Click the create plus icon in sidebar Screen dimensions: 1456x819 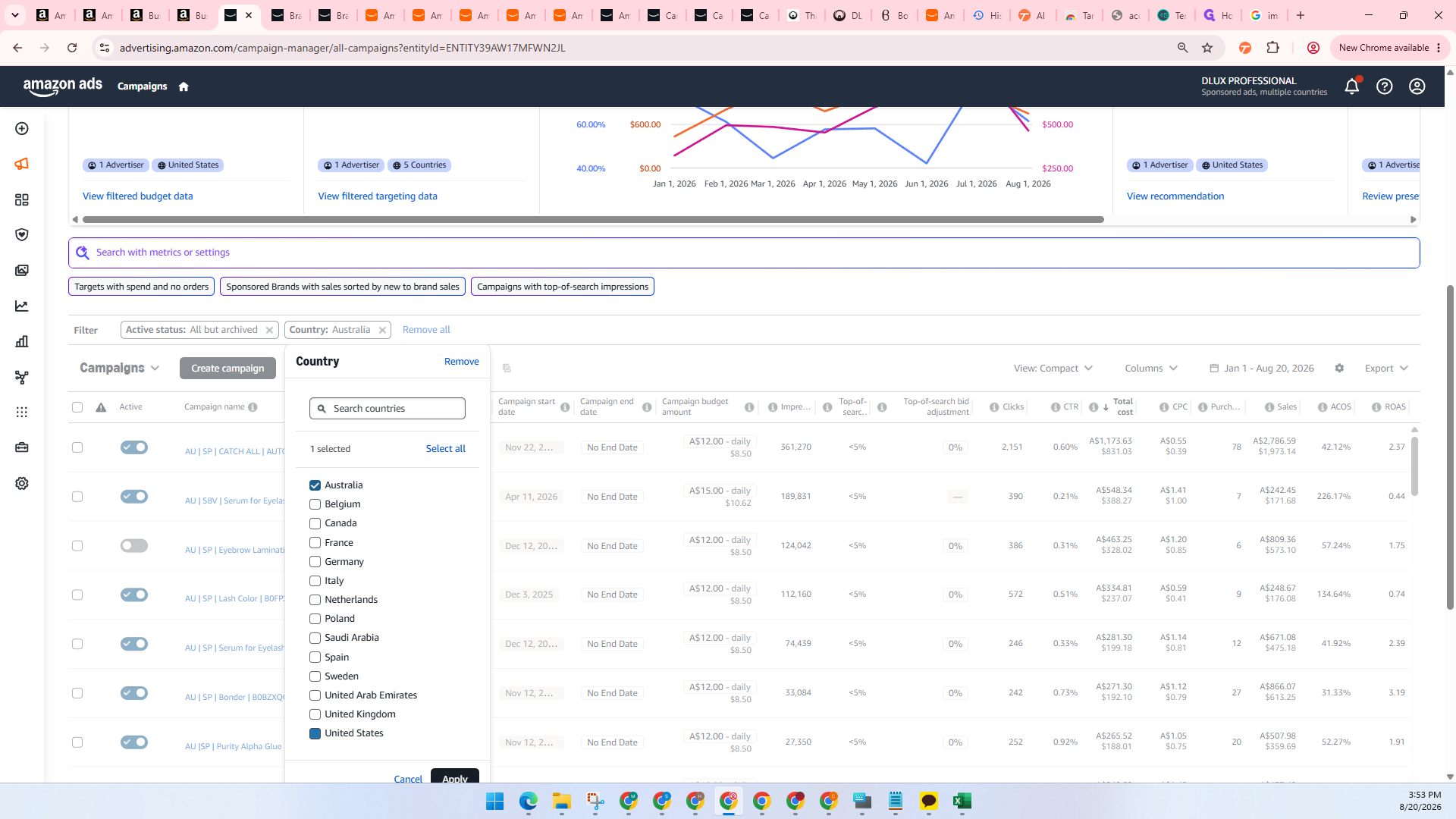pyautogui.click(x=22, y=129)
